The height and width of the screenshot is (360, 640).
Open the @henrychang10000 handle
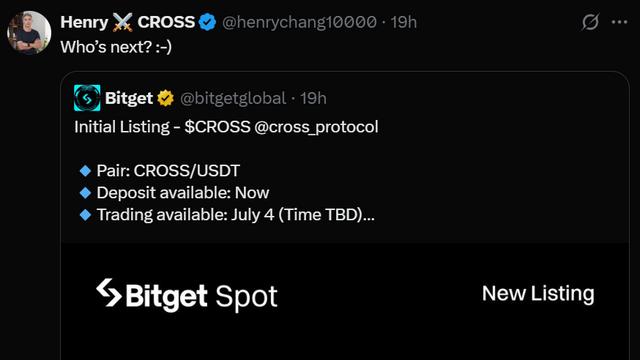[x=299, y=22]
